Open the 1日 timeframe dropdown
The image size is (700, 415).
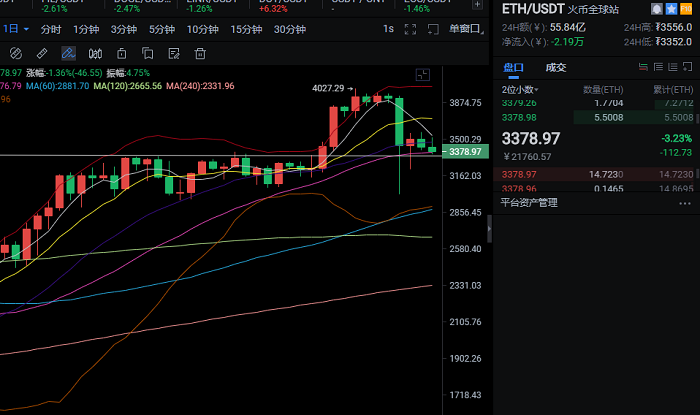(x=14, y=29)
